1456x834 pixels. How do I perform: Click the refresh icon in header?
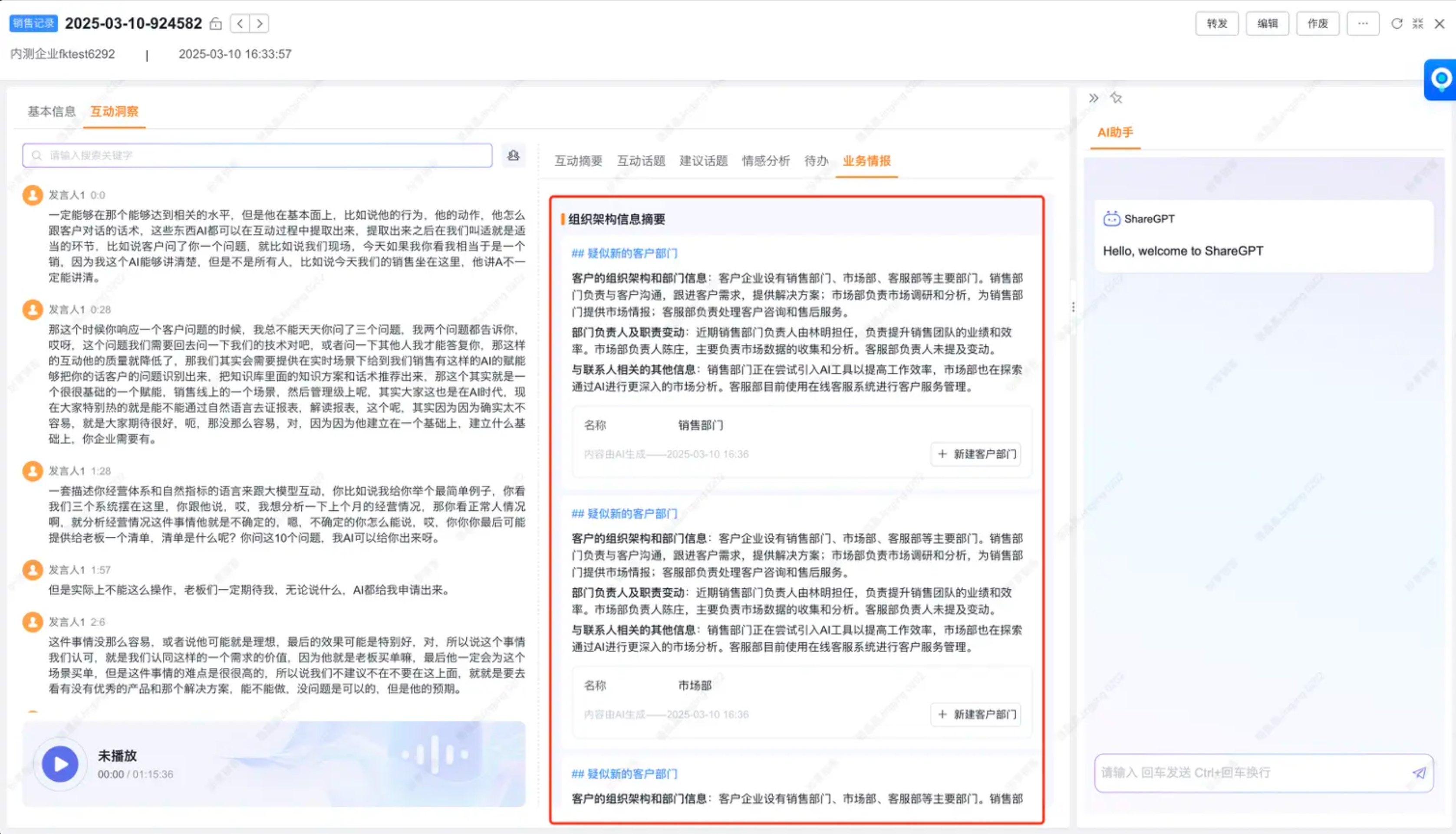click(x=1397, y=23)
